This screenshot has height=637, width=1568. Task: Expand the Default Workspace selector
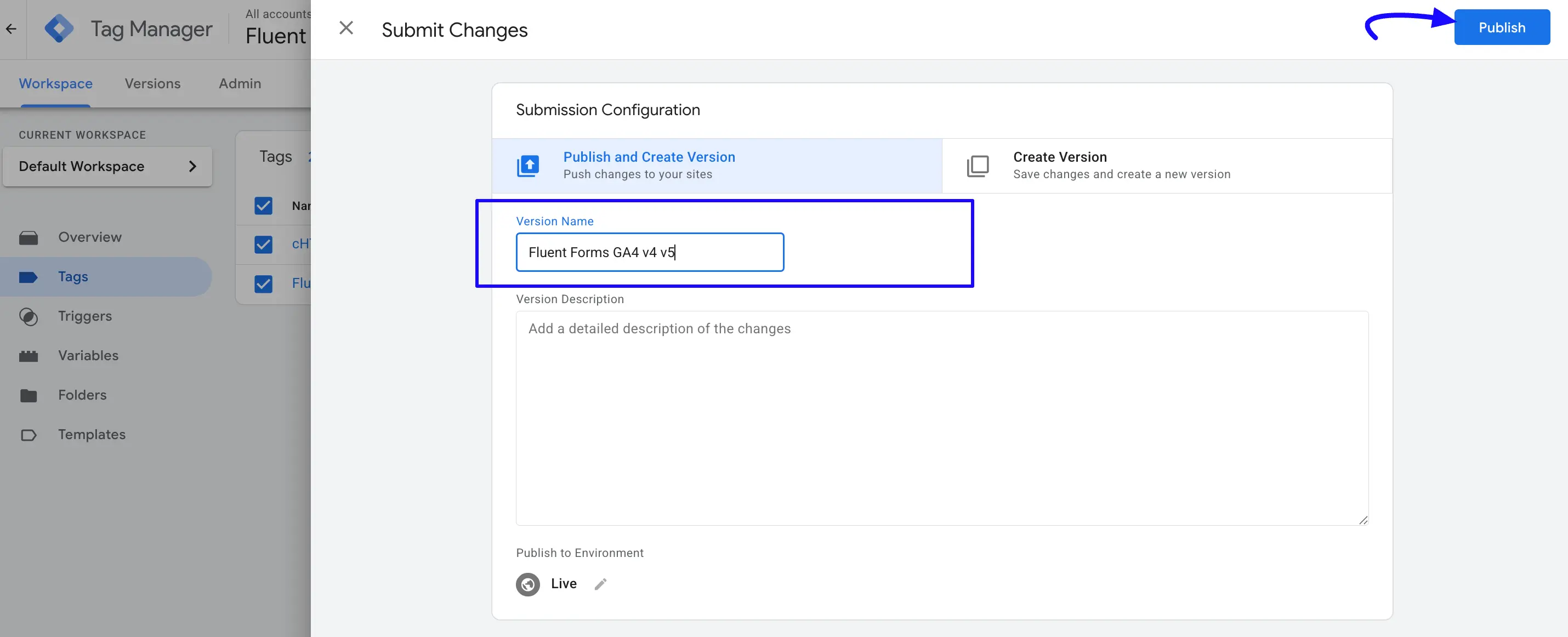107,166
